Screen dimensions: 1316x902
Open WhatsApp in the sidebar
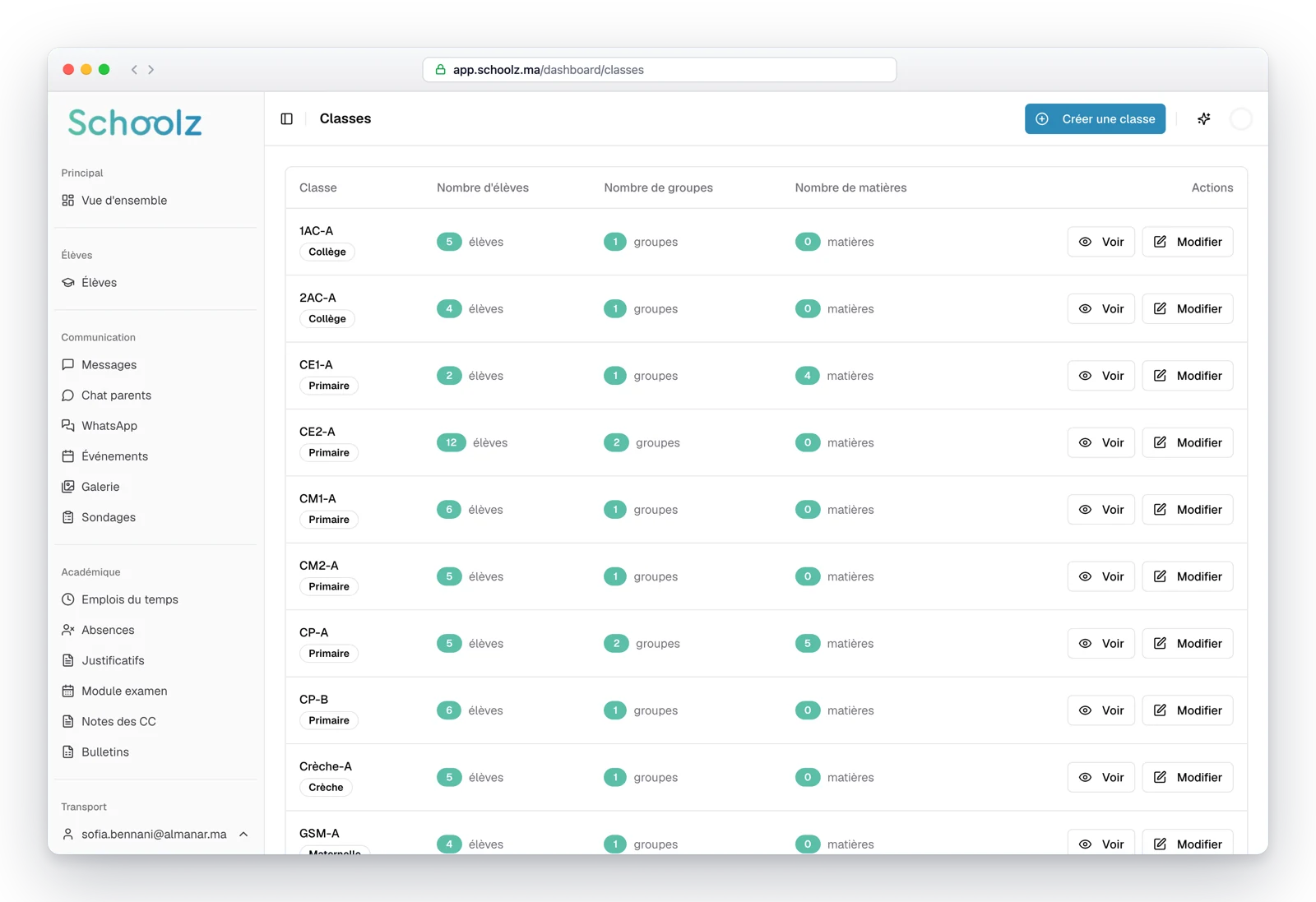[x=109, y=426]
